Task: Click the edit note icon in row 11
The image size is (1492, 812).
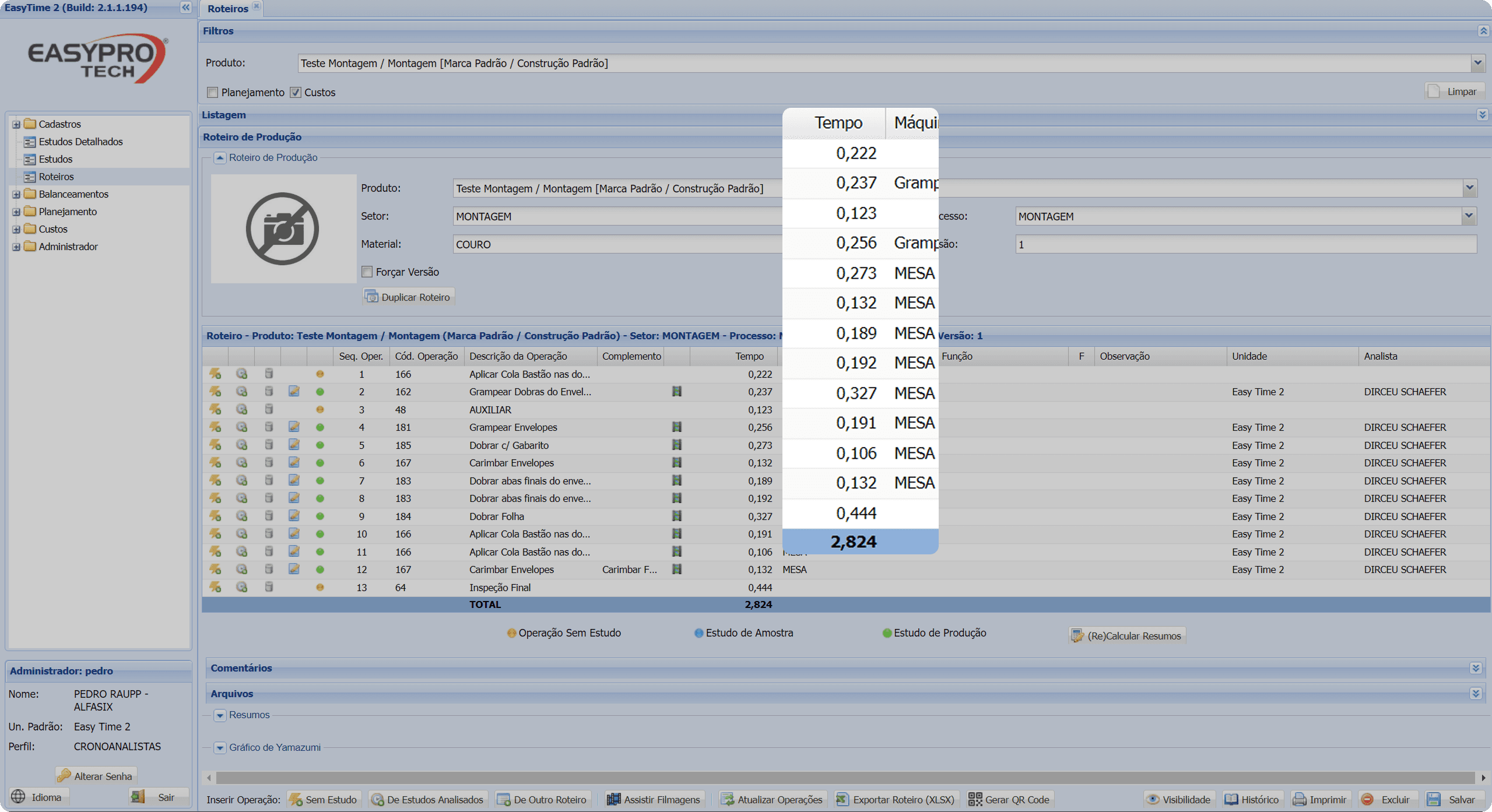Action: pos(294,551)
